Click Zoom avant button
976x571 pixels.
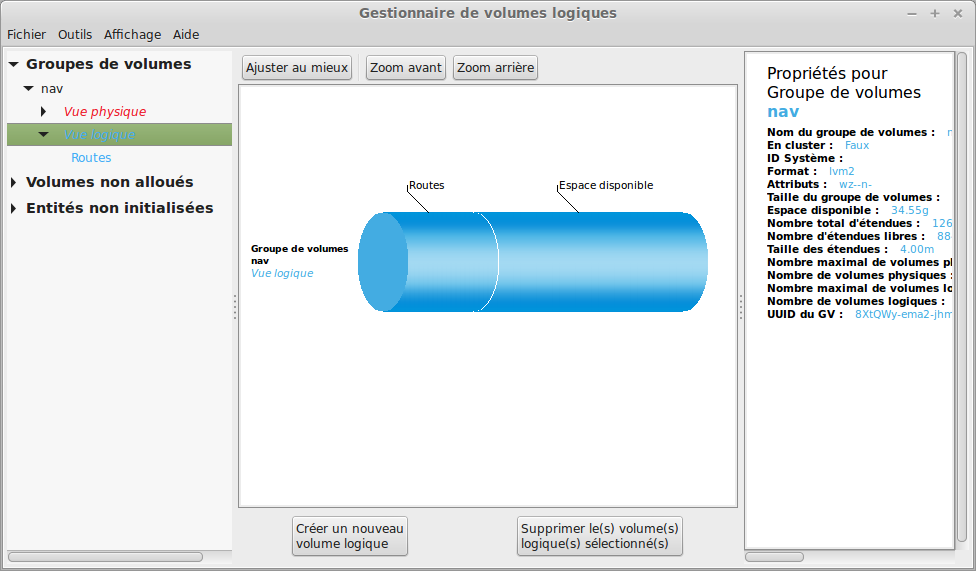pyautogui.click(x=406, y=67)
